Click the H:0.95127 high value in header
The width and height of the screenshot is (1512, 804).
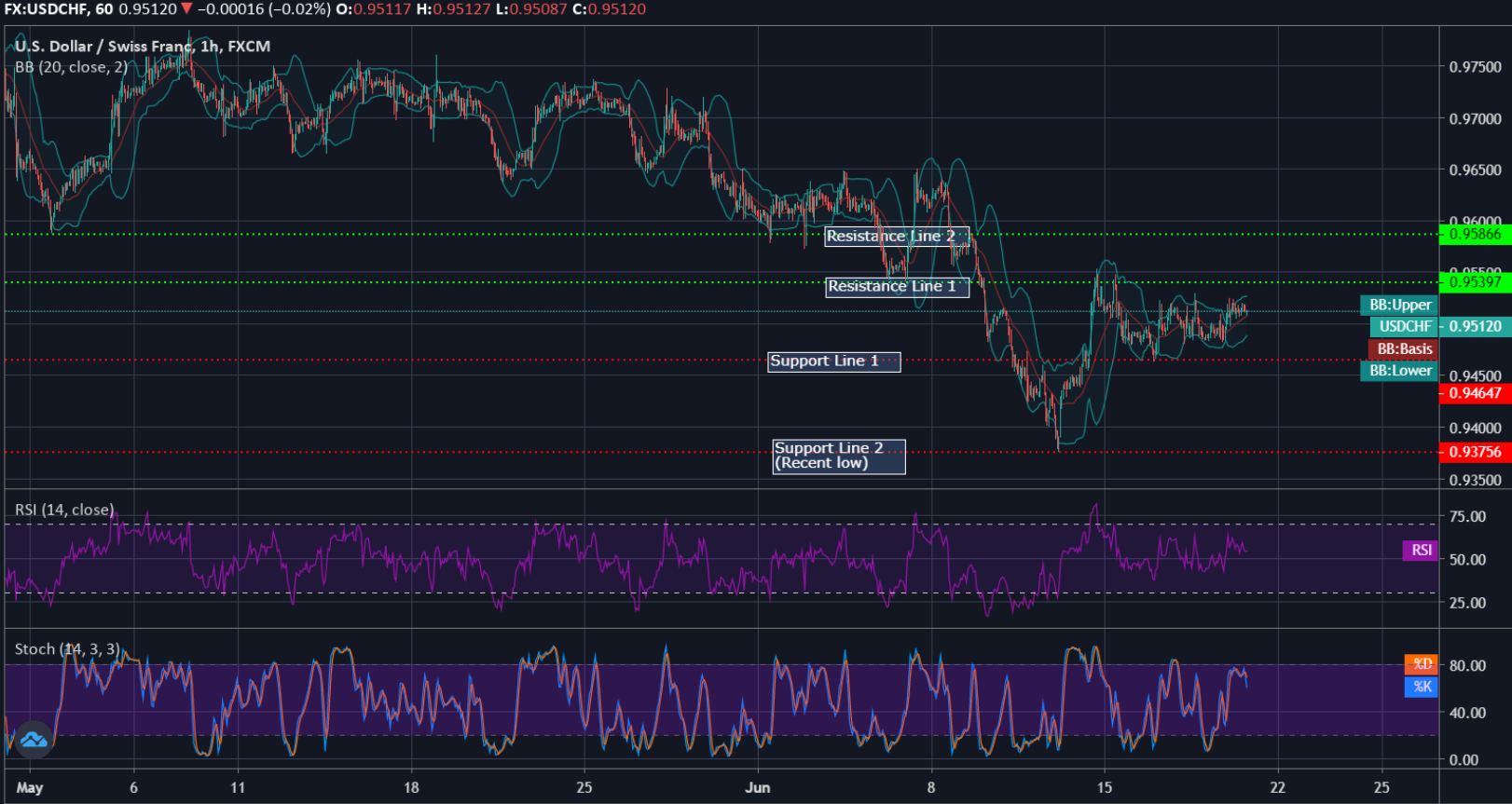[452, 9]
